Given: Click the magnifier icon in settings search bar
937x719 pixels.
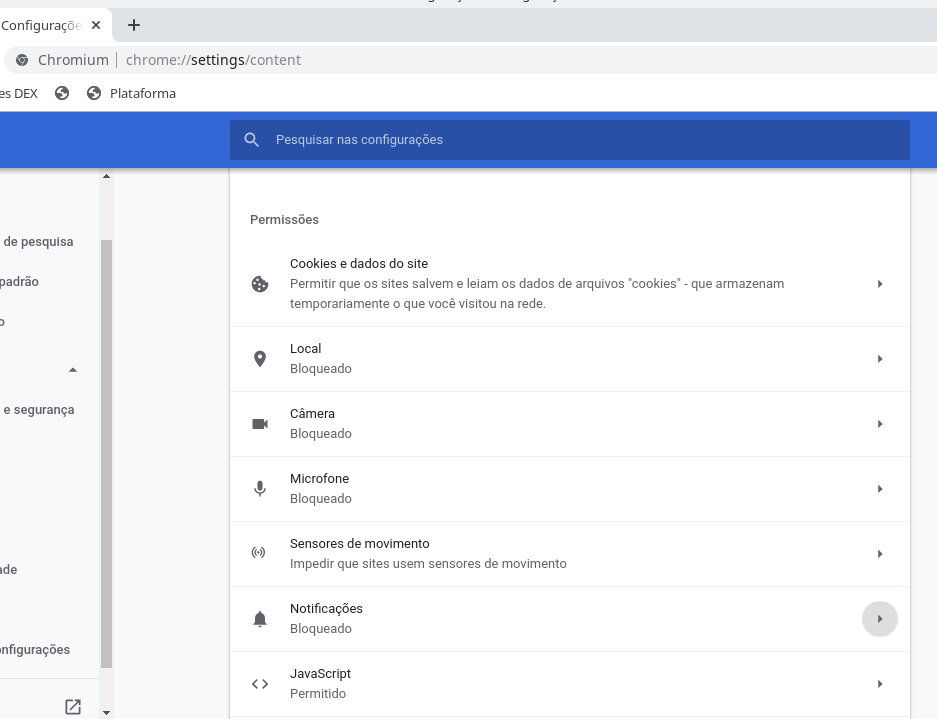Looking at the screenshot, I should (252, 140).
